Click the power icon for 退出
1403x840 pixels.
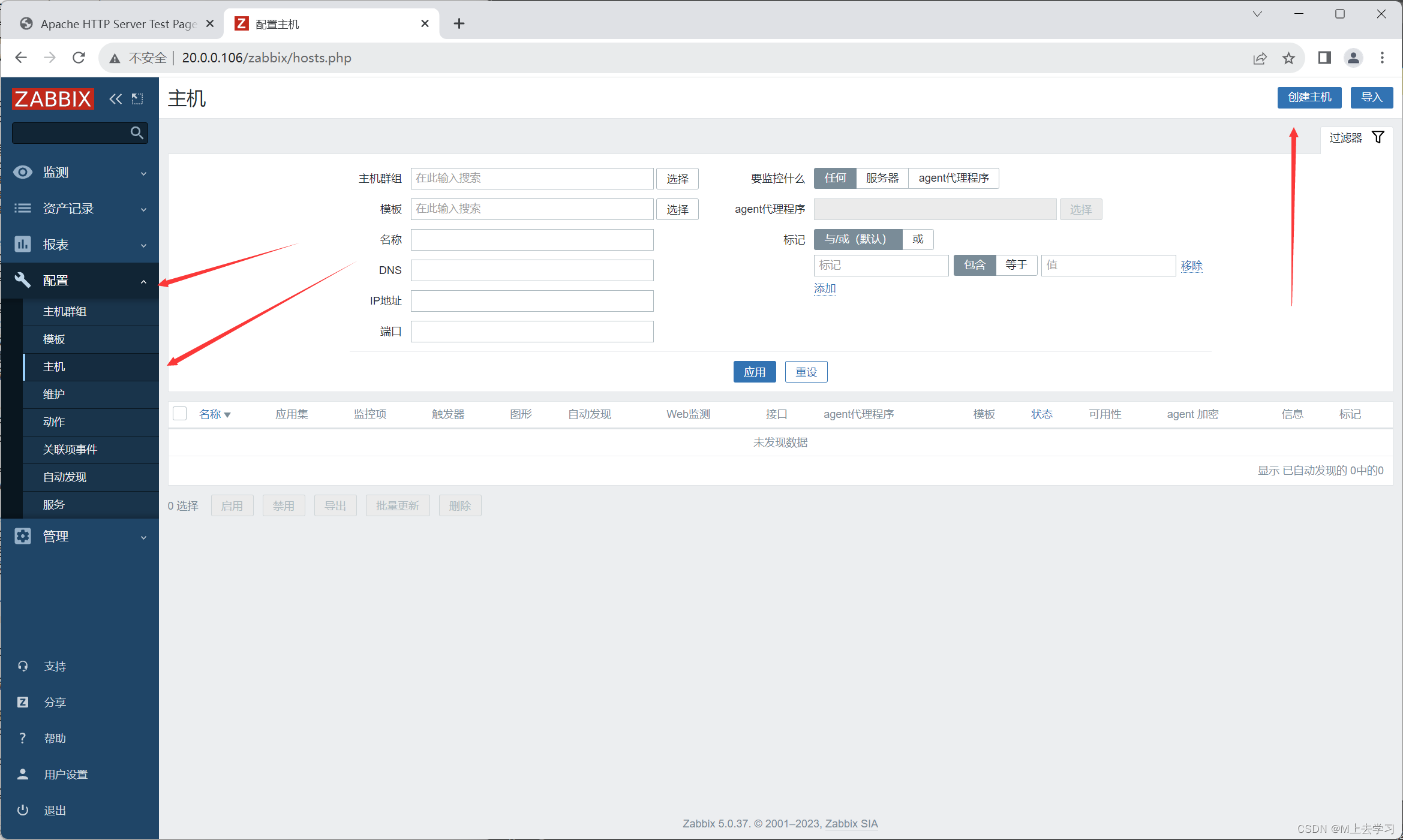(x=23, y=810)
